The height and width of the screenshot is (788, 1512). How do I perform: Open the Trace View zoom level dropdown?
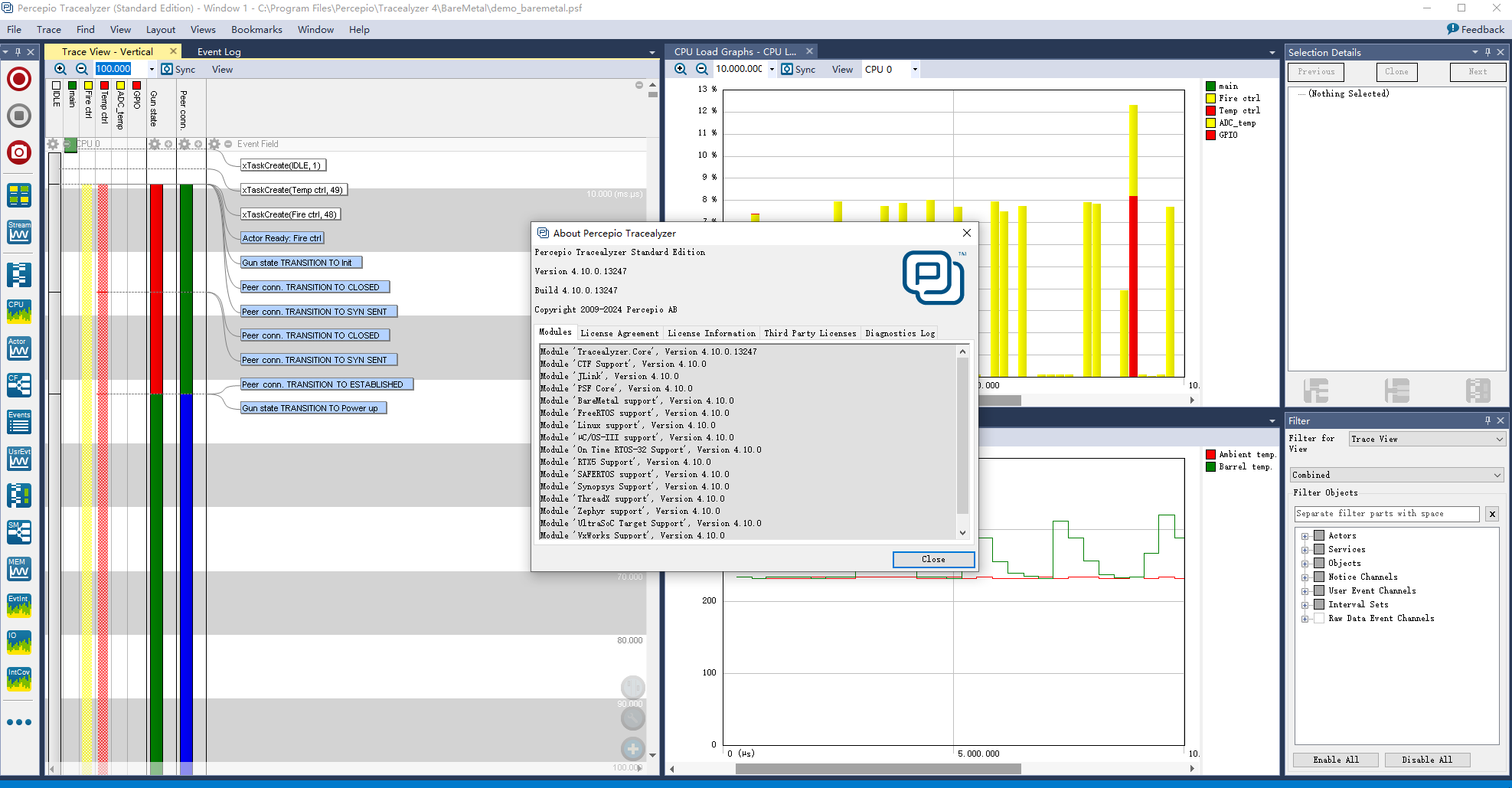click(x=152, y=69)
